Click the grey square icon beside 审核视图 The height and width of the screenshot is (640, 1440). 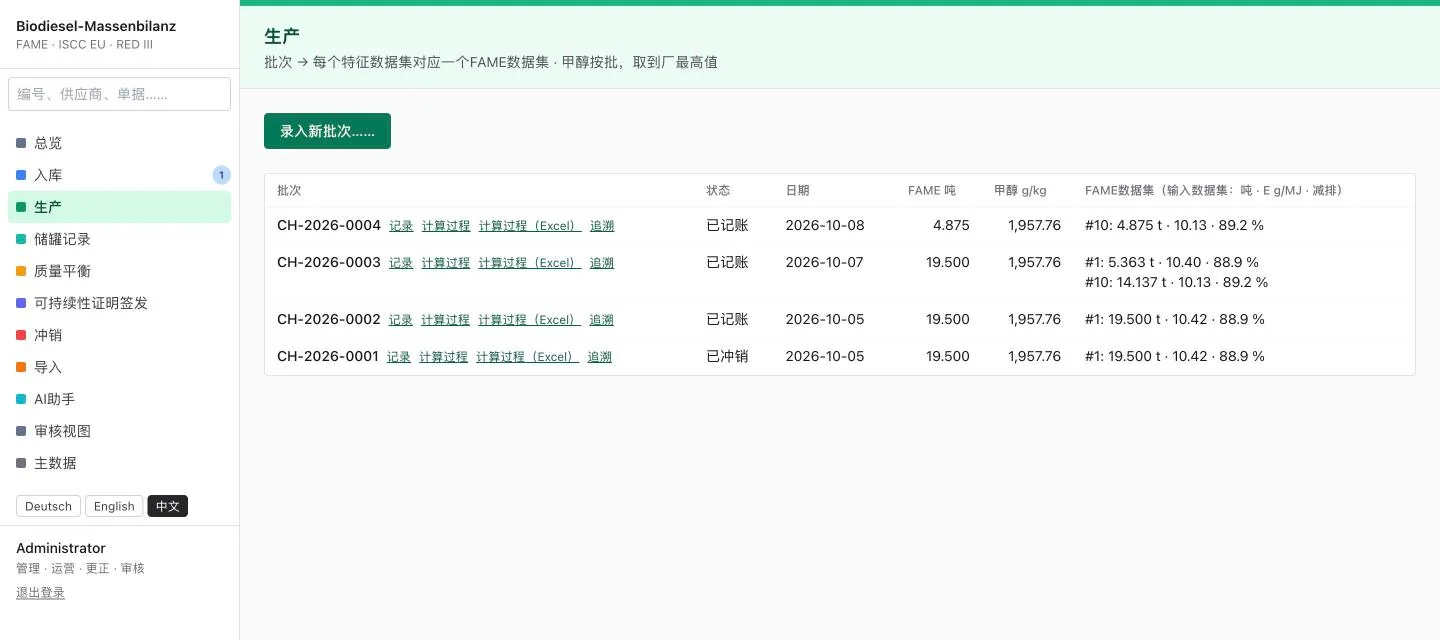tap(21, 431)
